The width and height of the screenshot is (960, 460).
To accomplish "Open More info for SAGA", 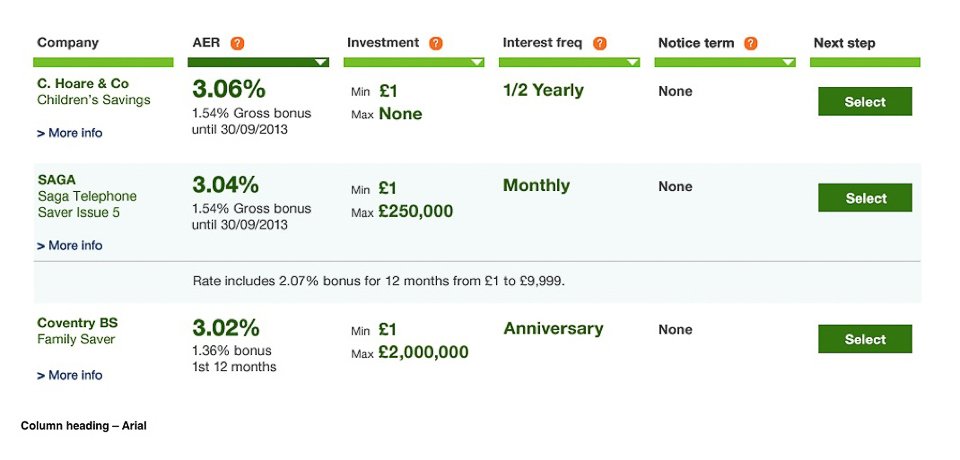I will [70, 245].
